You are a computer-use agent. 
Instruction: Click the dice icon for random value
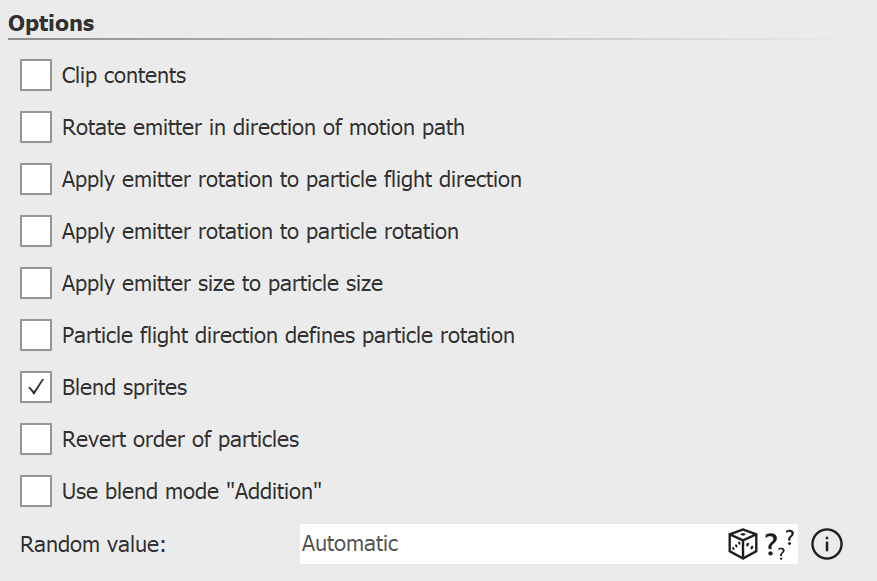pos(743,543)
